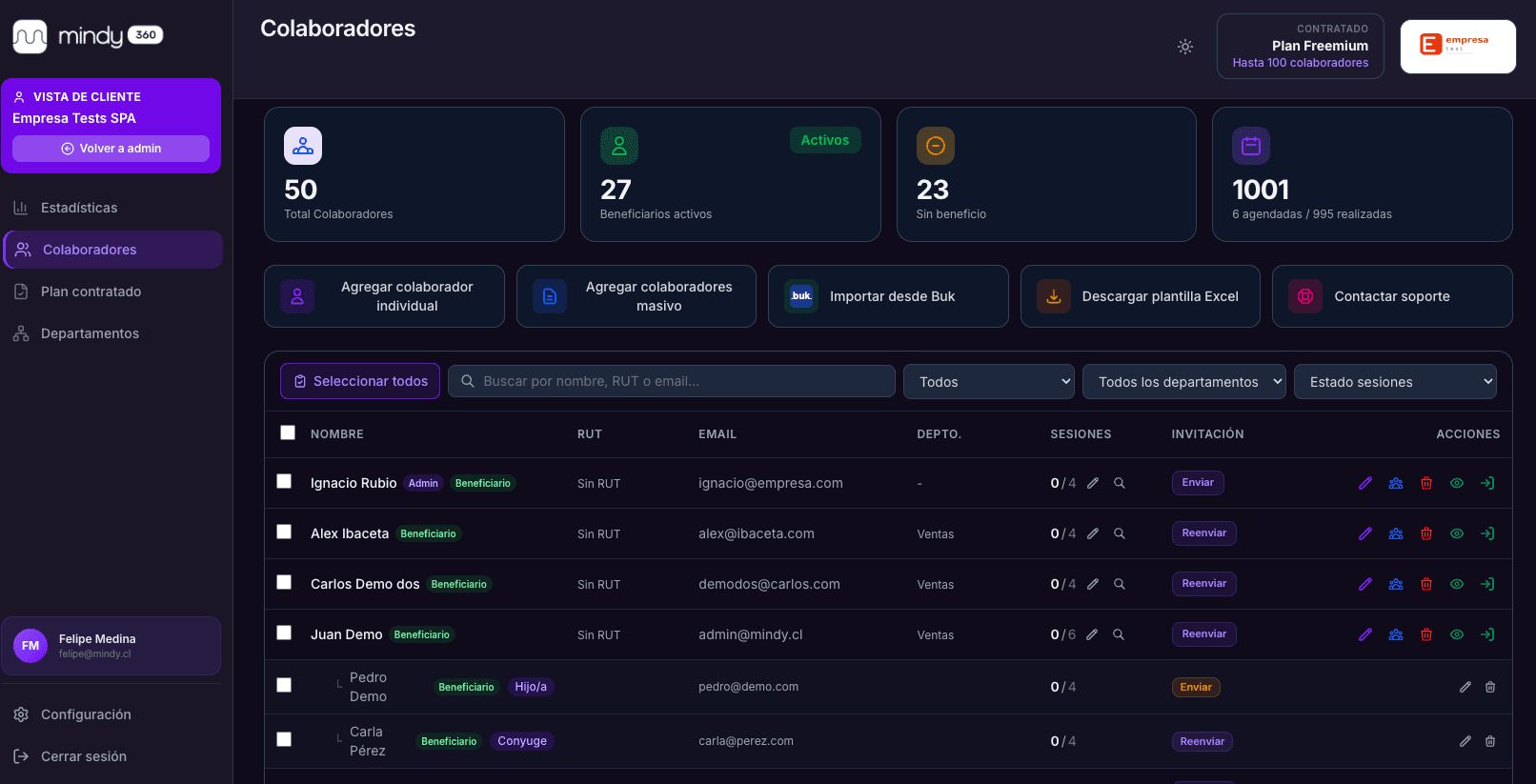This screenshot has height=784, width=1536.
Task: Open Departamentos from the sidebar
Action: pos(90,333)
